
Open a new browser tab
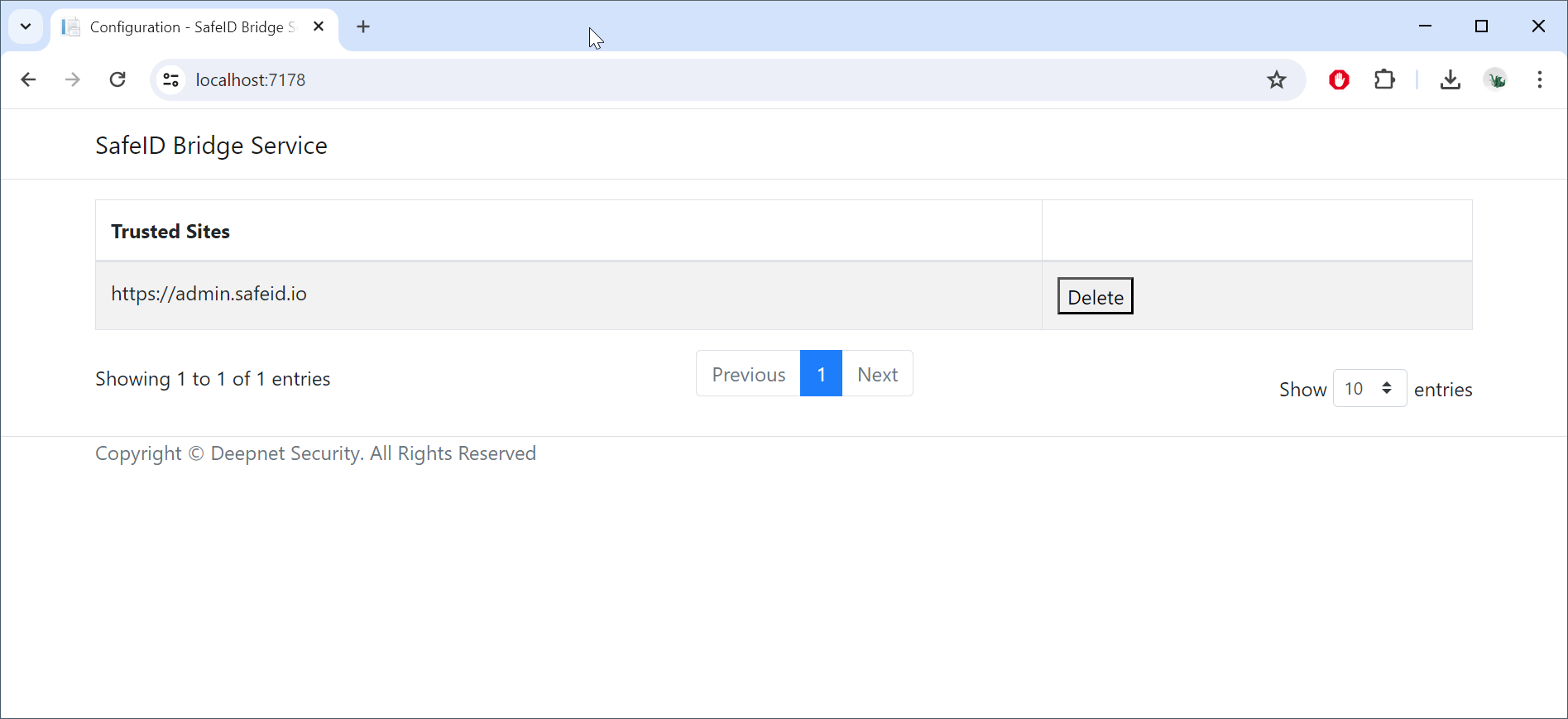point(363,27)
